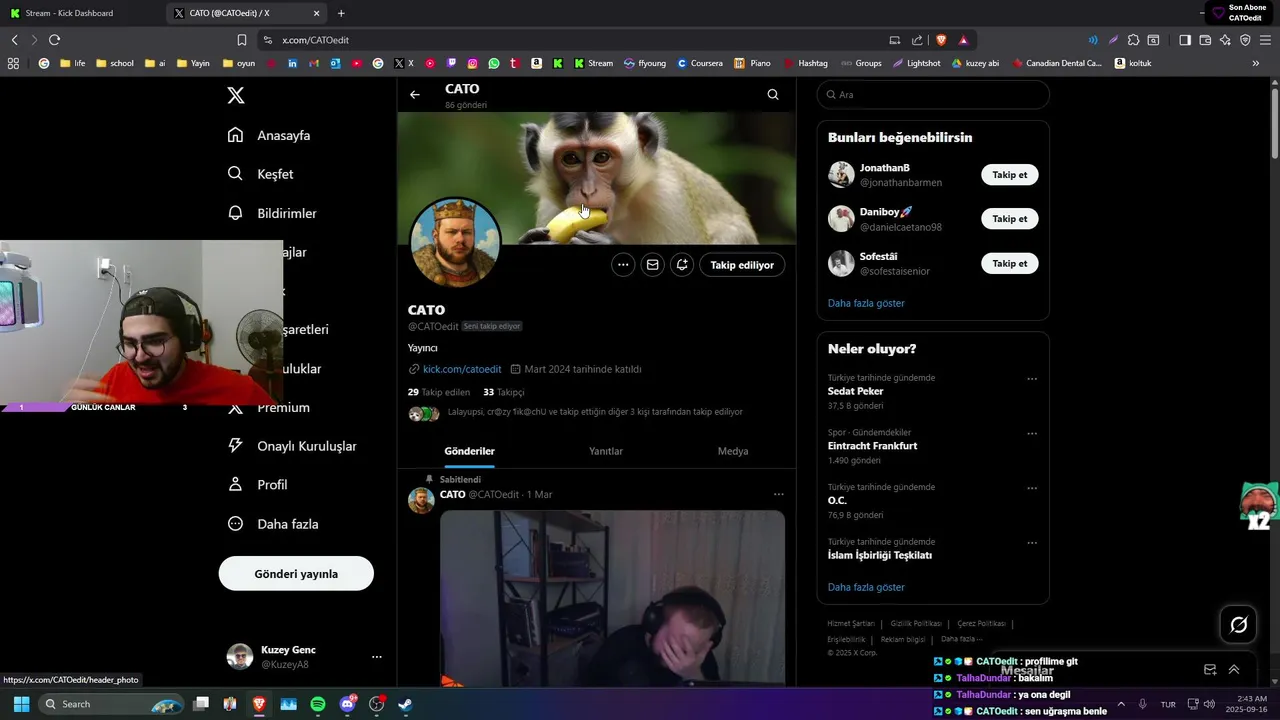Toggle the Takip ediliyor following button
The height and width of the screenshot is (720, 1280).
[742, 265]
